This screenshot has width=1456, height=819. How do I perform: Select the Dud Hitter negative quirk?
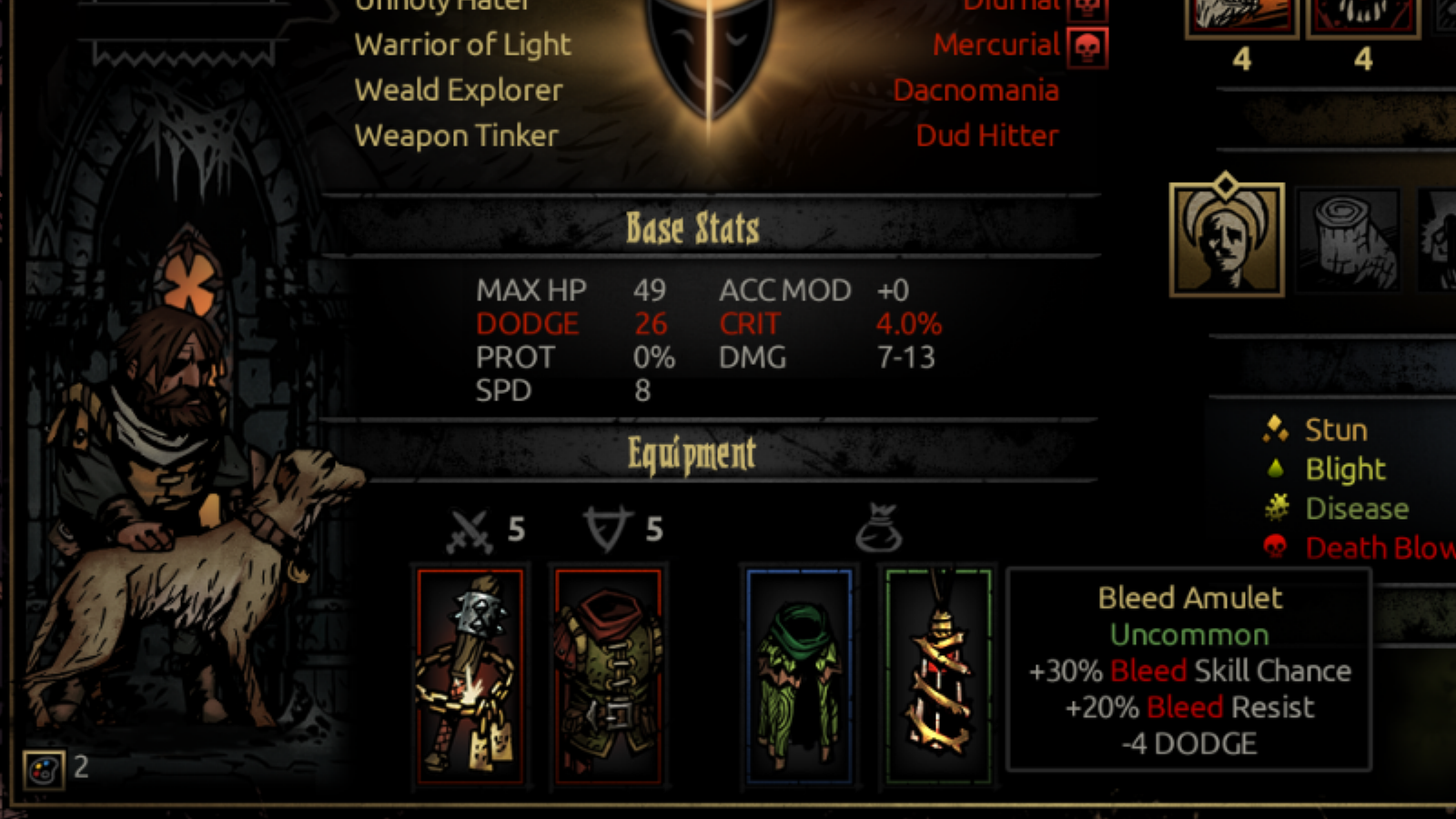[x=986, y=136]
